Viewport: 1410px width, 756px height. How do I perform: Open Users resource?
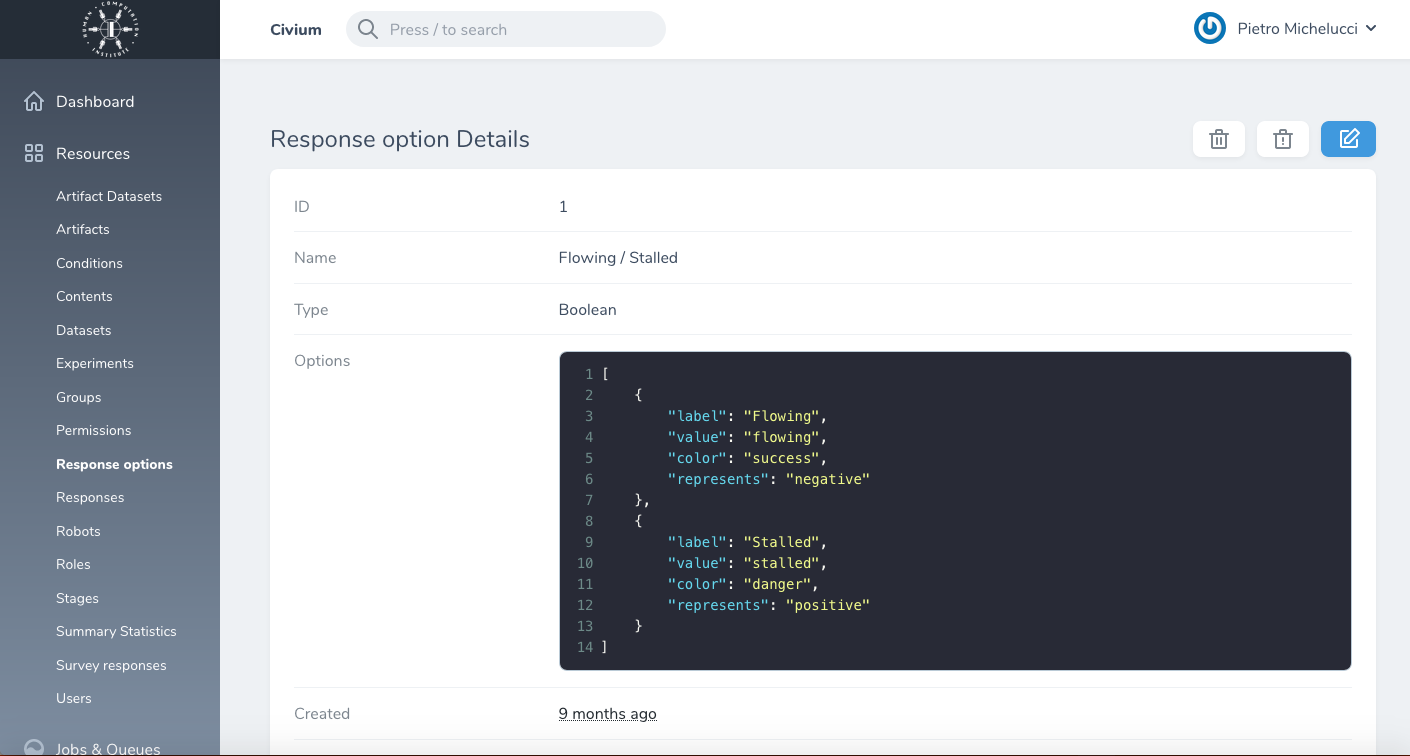[x=74, y=698]
